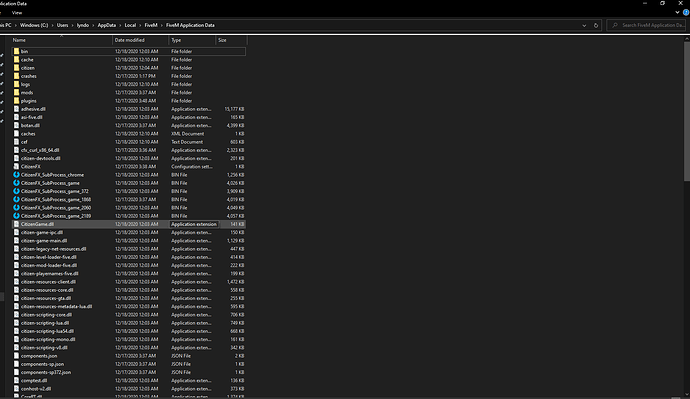Click the adhesive.dll file icon
690x399 pixels.
tap(16, 109)
